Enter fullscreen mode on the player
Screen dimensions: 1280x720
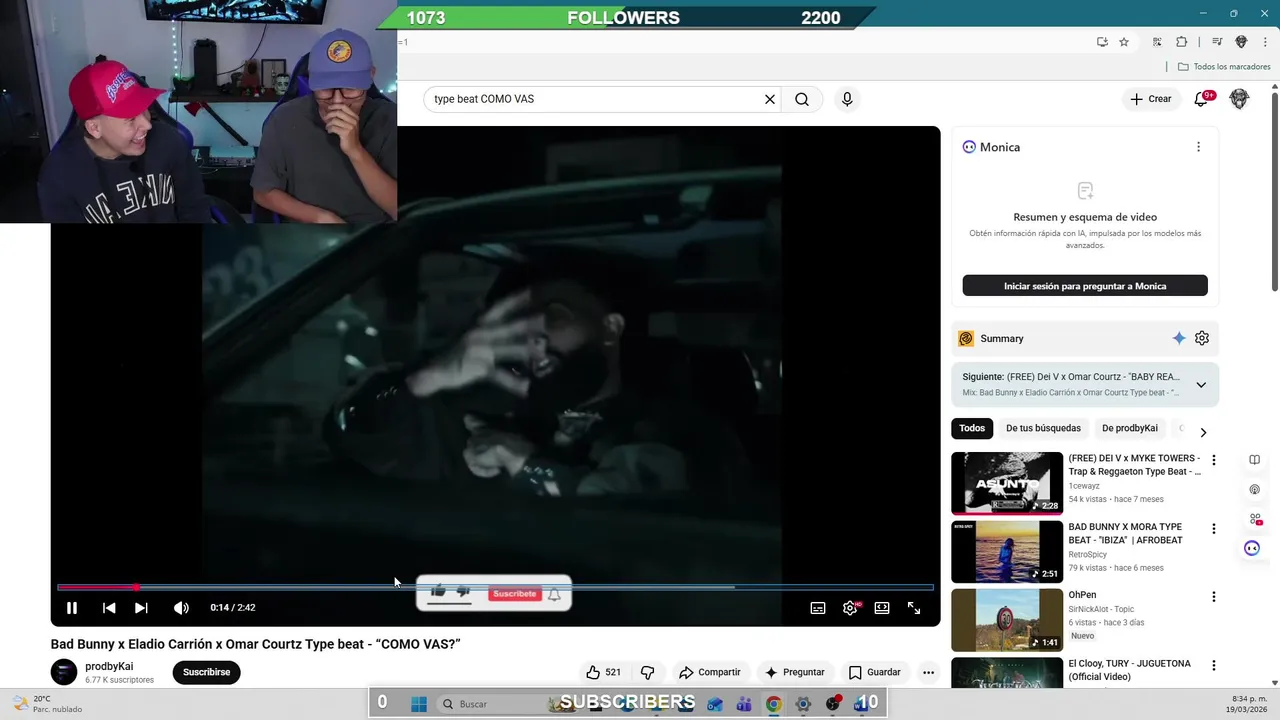[914, 608]
